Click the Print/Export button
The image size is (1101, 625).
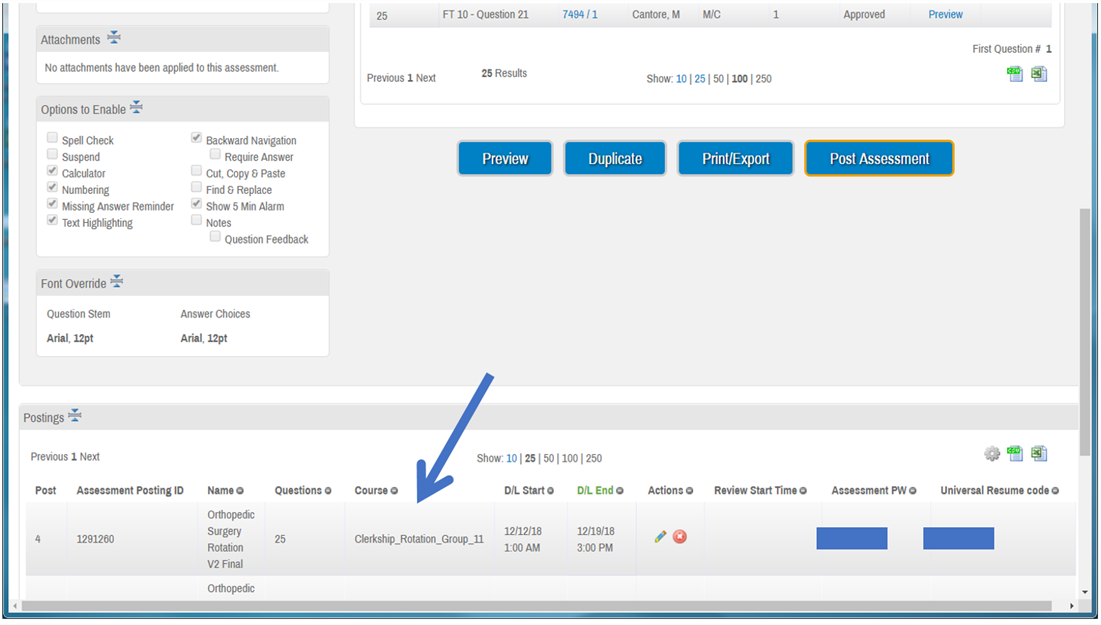click(x=736, y=159)
